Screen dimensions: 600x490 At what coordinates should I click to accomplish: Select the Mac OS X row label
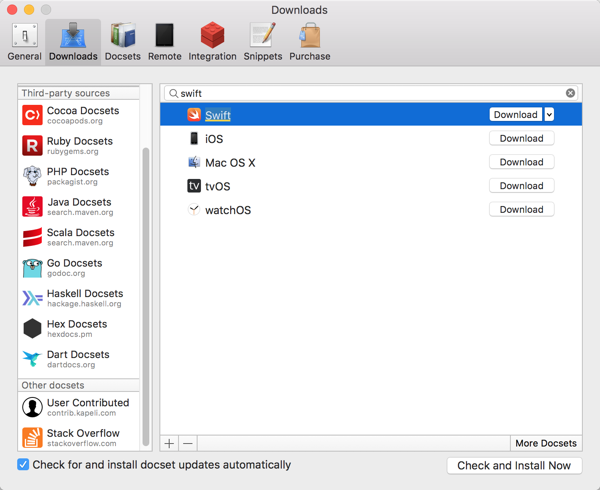click(230, 163)
